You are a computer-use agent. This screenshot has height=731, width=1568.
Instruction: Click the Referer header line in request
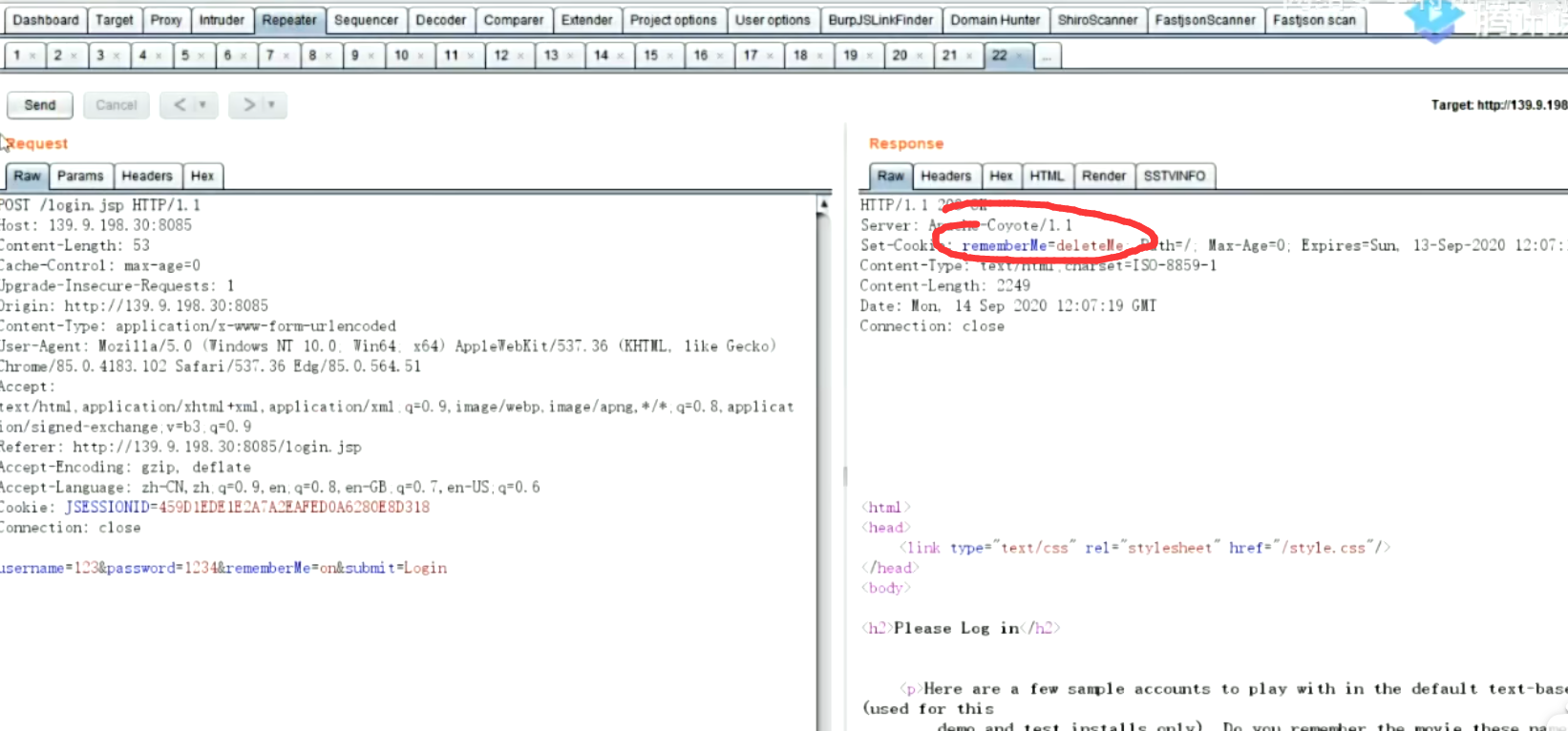click(180, 447)
